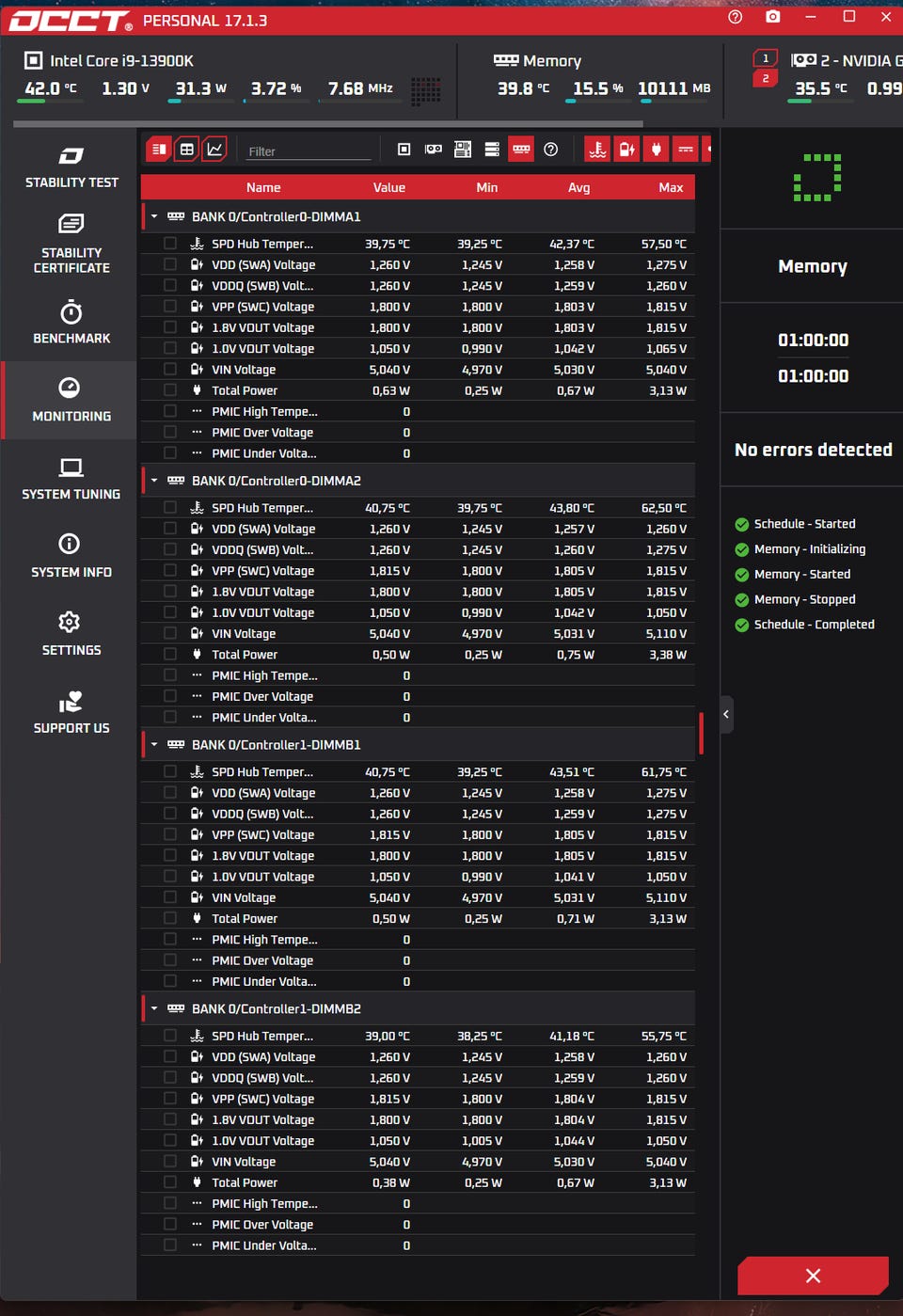This screenshot has width=903, height=1316.
Task: Toggle the graphics card sensor filter icon
Action: coord(434,149)
